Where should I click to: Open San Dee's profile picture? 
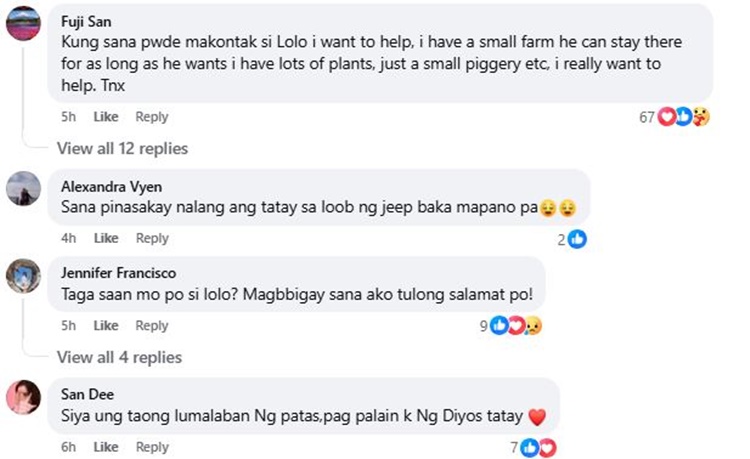click(23, 397)
